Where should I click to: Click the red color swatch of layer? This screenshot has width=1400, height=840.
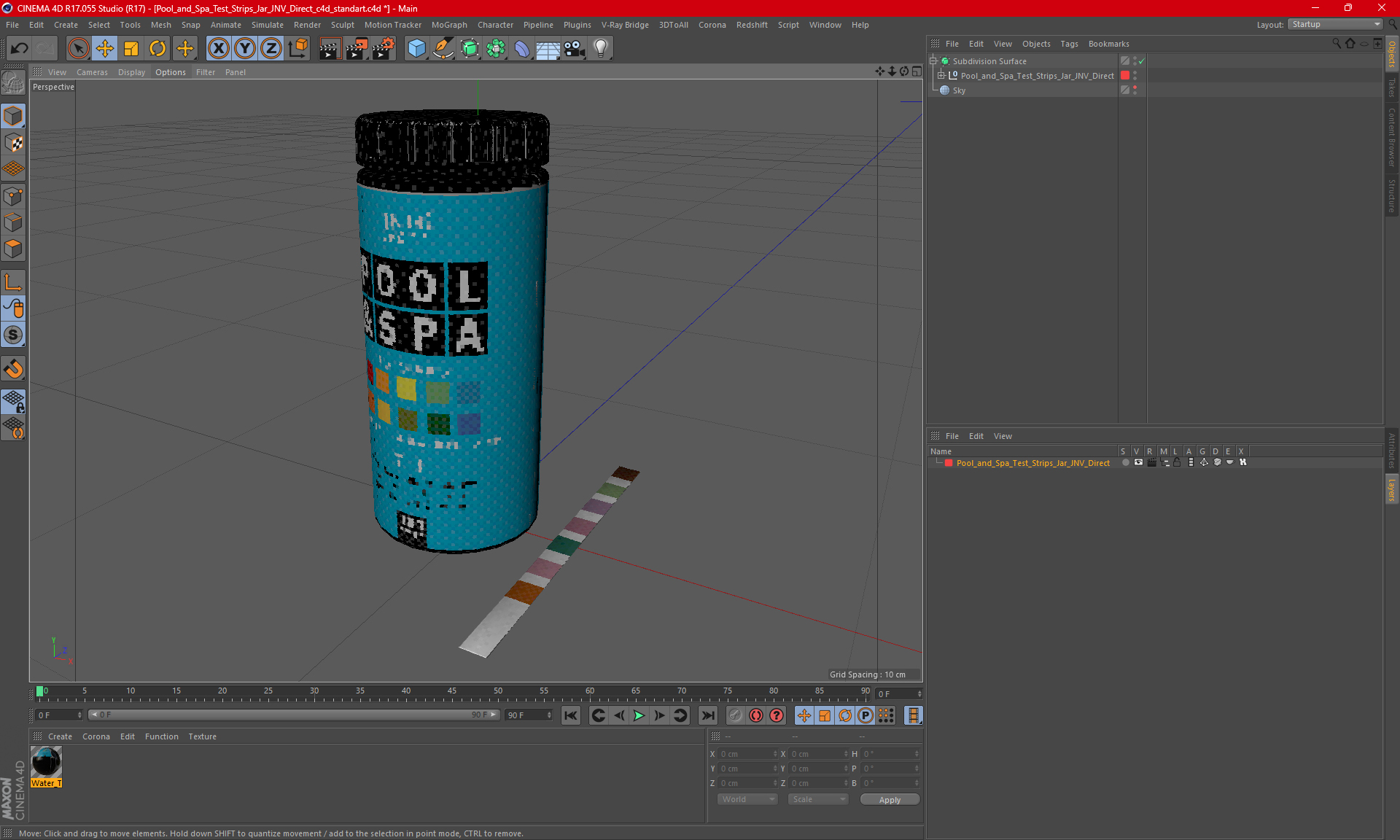click(949, 463)
